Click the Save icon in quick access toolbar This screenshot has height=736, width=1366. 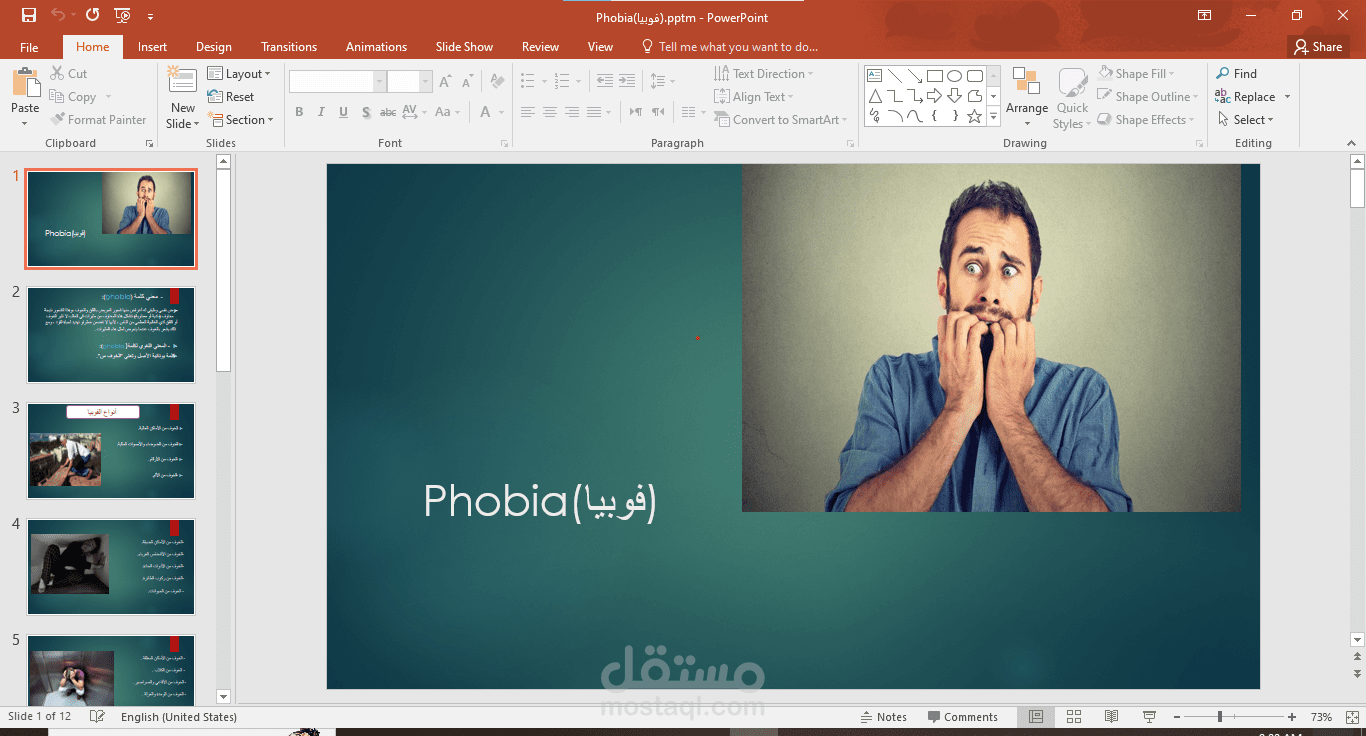coord(28,15)
